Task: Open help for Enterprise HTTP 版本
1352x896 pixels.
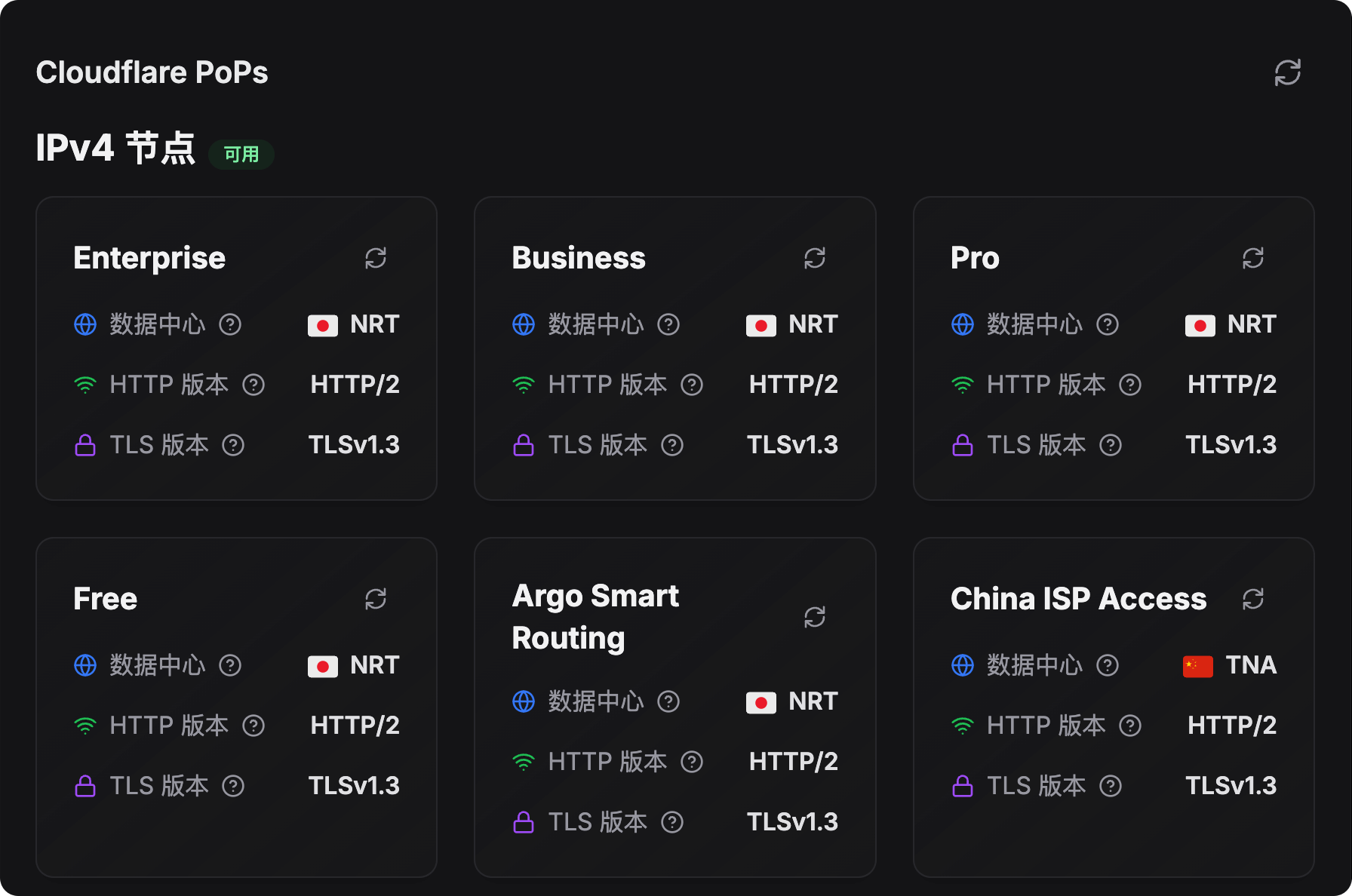Action: [253, 385]
